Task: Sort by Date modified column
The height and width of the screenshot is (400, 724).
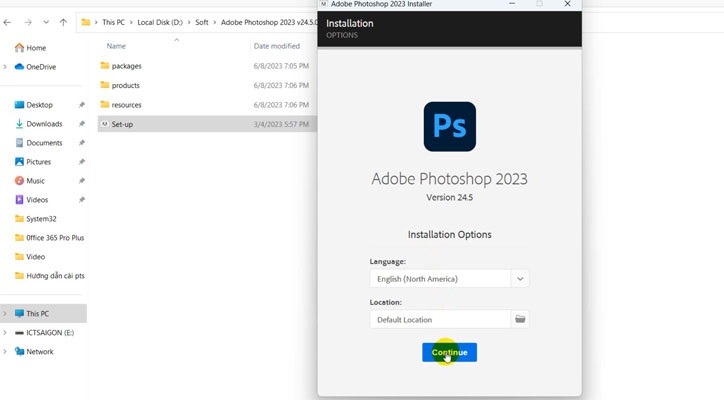Action: point(277,46)
